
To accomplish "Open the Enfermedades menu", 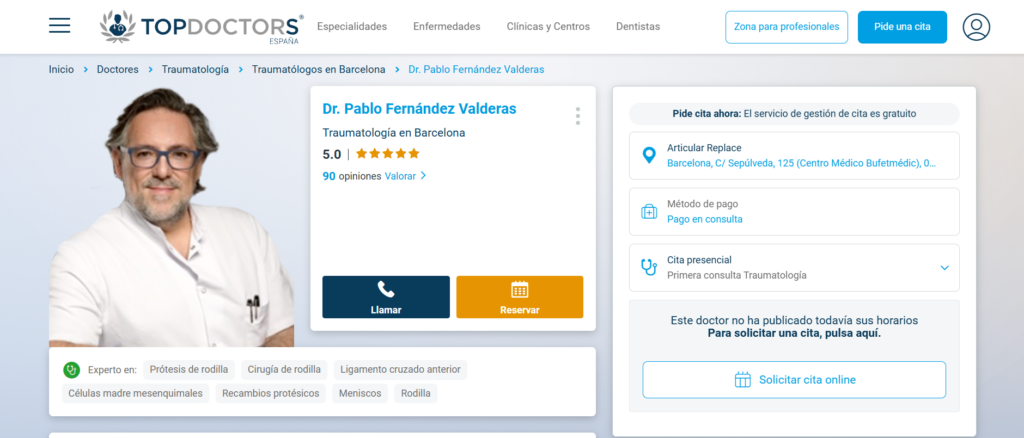I will (x=446, y=27).
